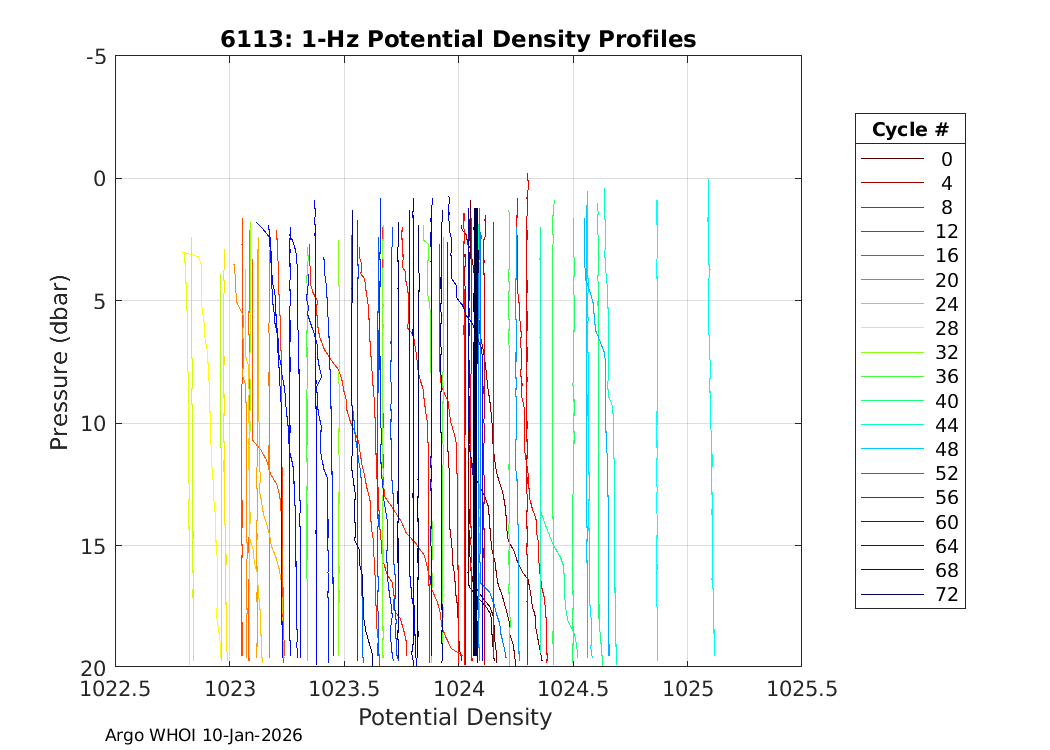Choose the cyan line swatch for cycle 44

(892, 425)
